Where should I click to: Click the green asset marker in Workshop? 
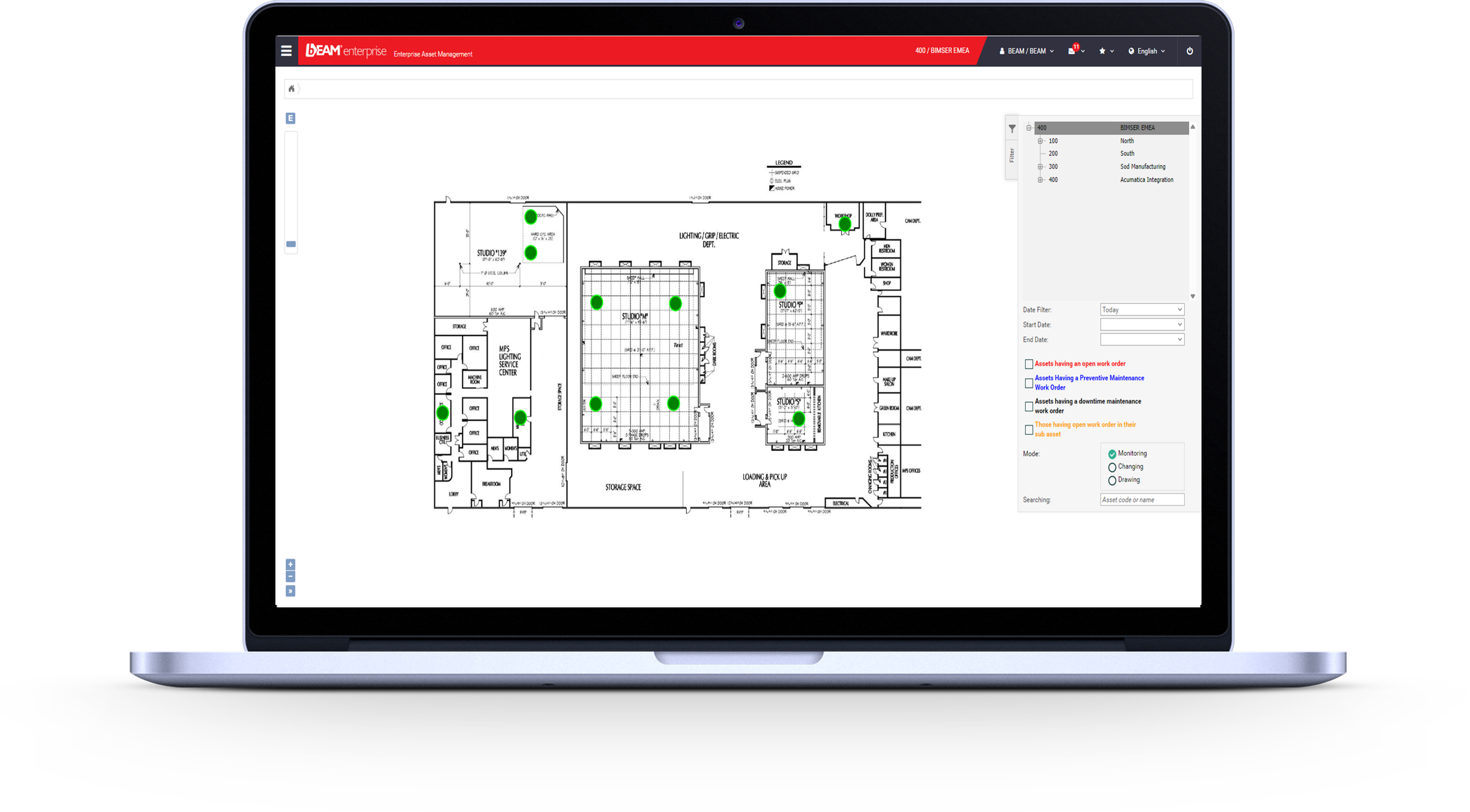coord(845,224)
